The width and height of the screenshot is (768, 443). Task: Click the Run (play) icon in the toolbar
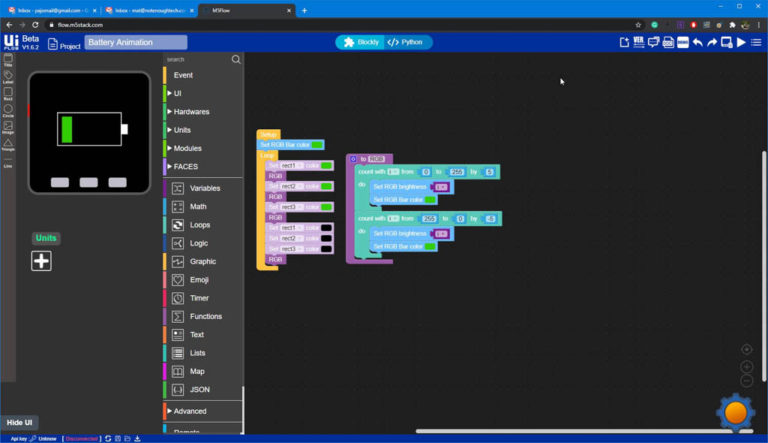(x=741, y=43)
